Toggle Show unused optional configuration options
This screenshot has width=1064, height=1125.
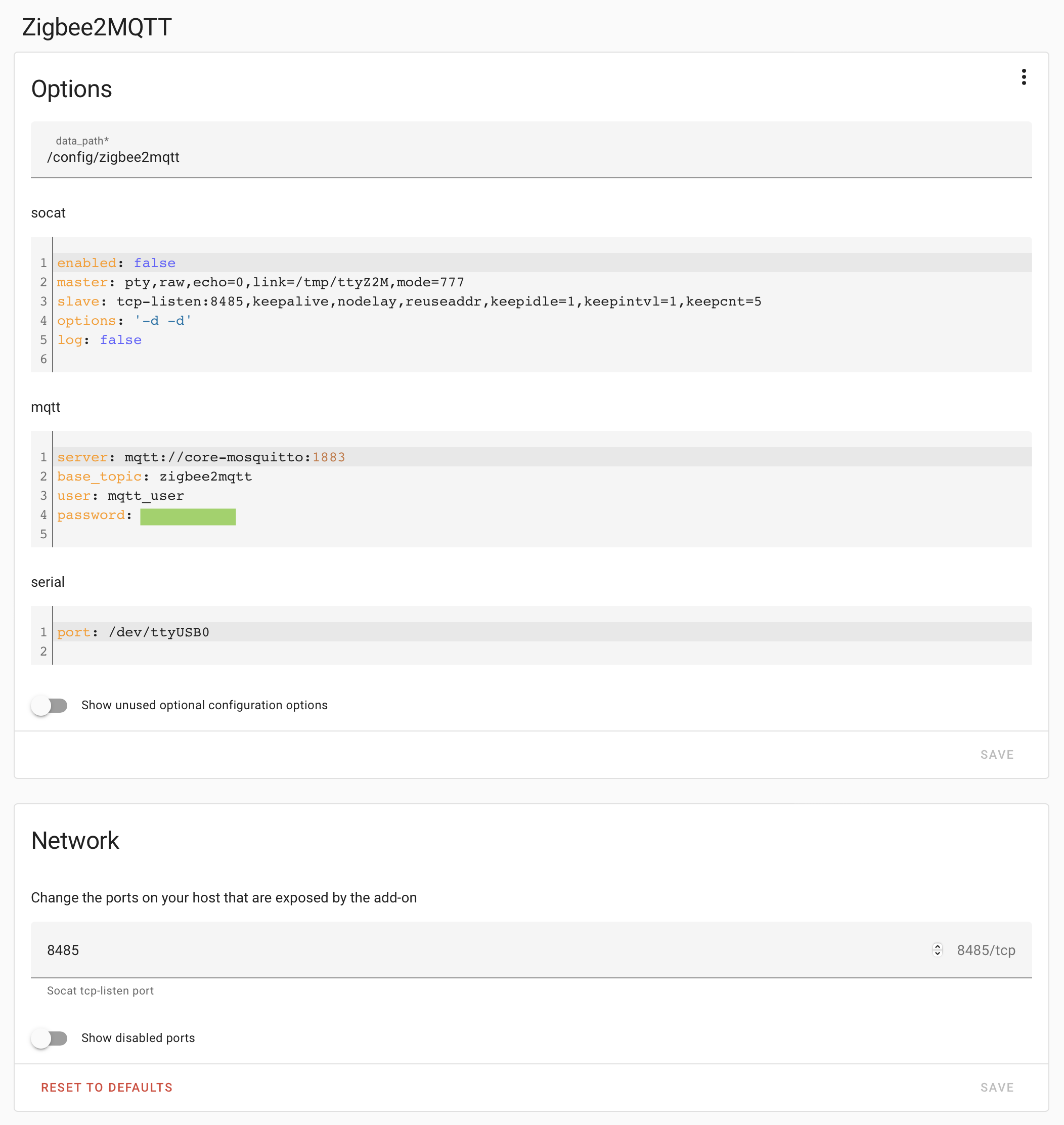point(50,705)
